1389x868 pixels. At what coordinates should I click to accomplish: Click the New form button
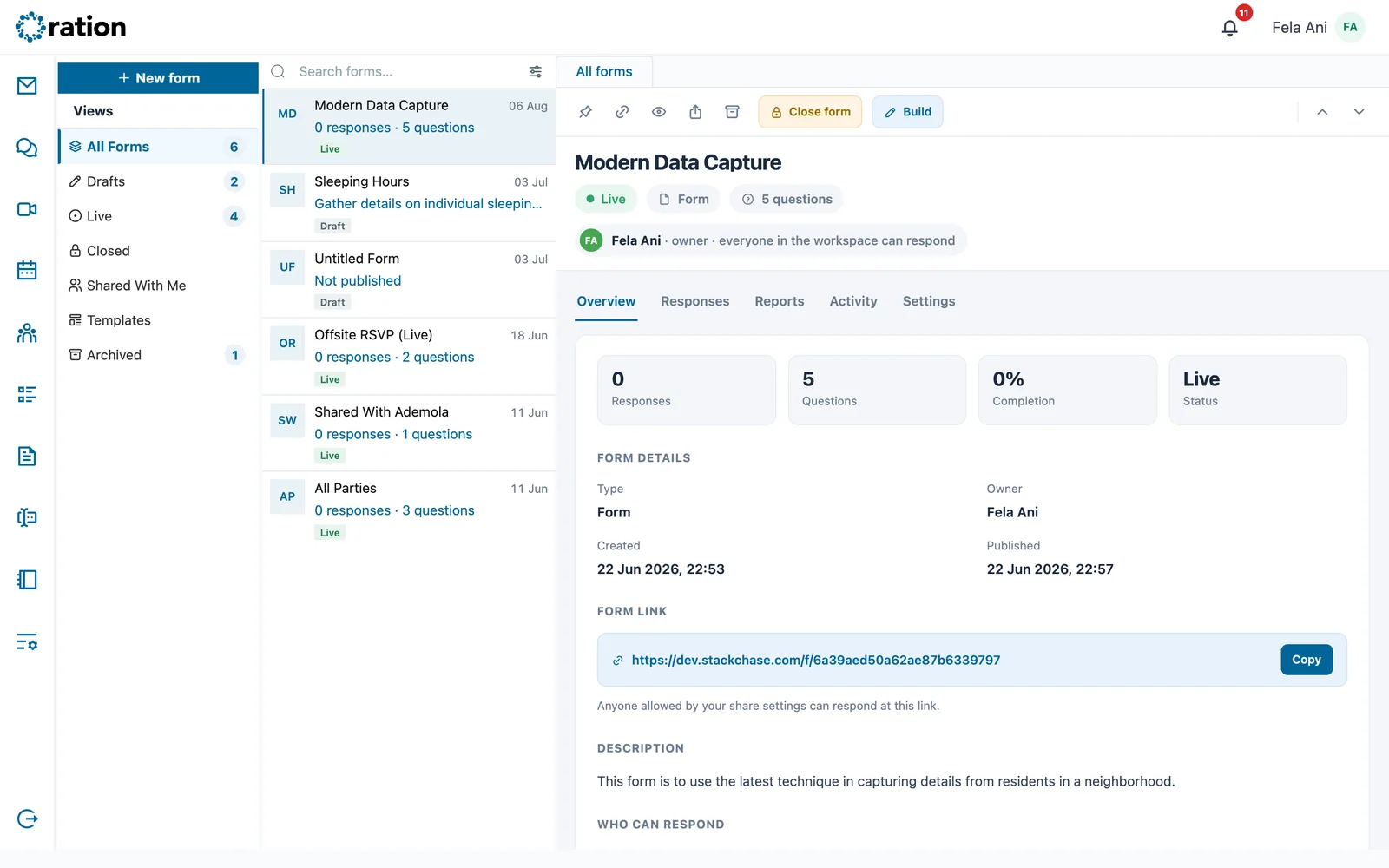coord(158,78)
